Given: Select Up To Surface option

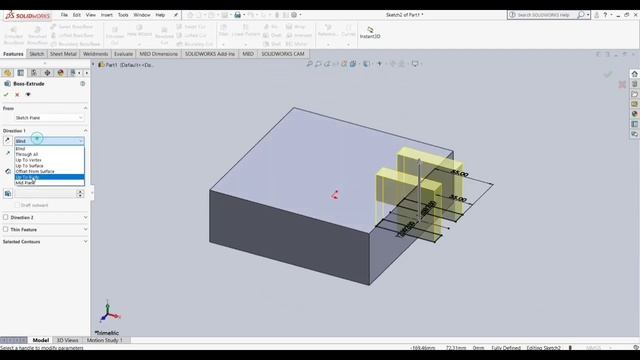Looking at the screenshot, I should [x=49, y=166].
